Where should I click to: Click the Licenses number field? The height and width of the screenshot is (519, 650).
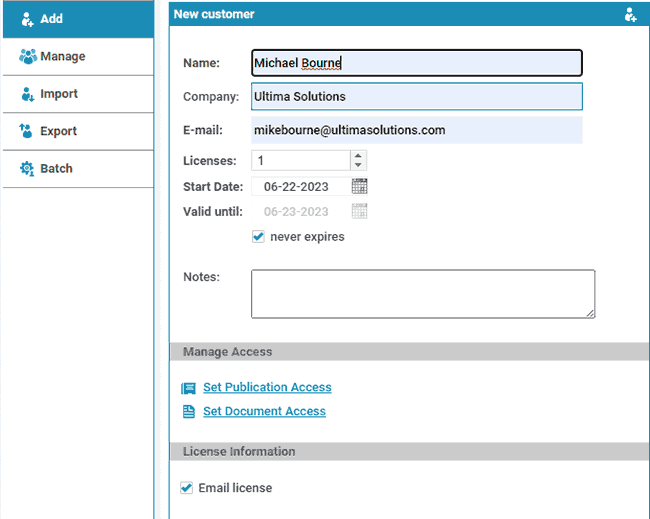point(301,160)
